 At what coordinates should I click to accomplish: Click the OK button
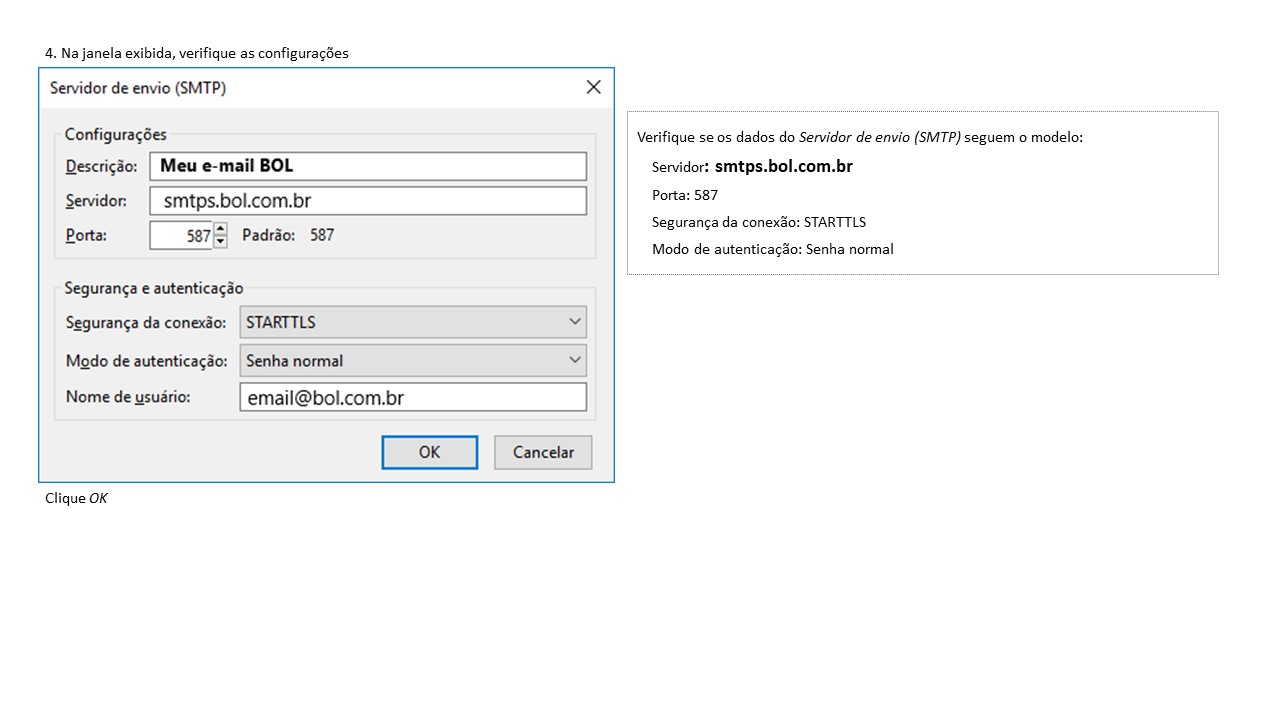(x=429, y=452)
